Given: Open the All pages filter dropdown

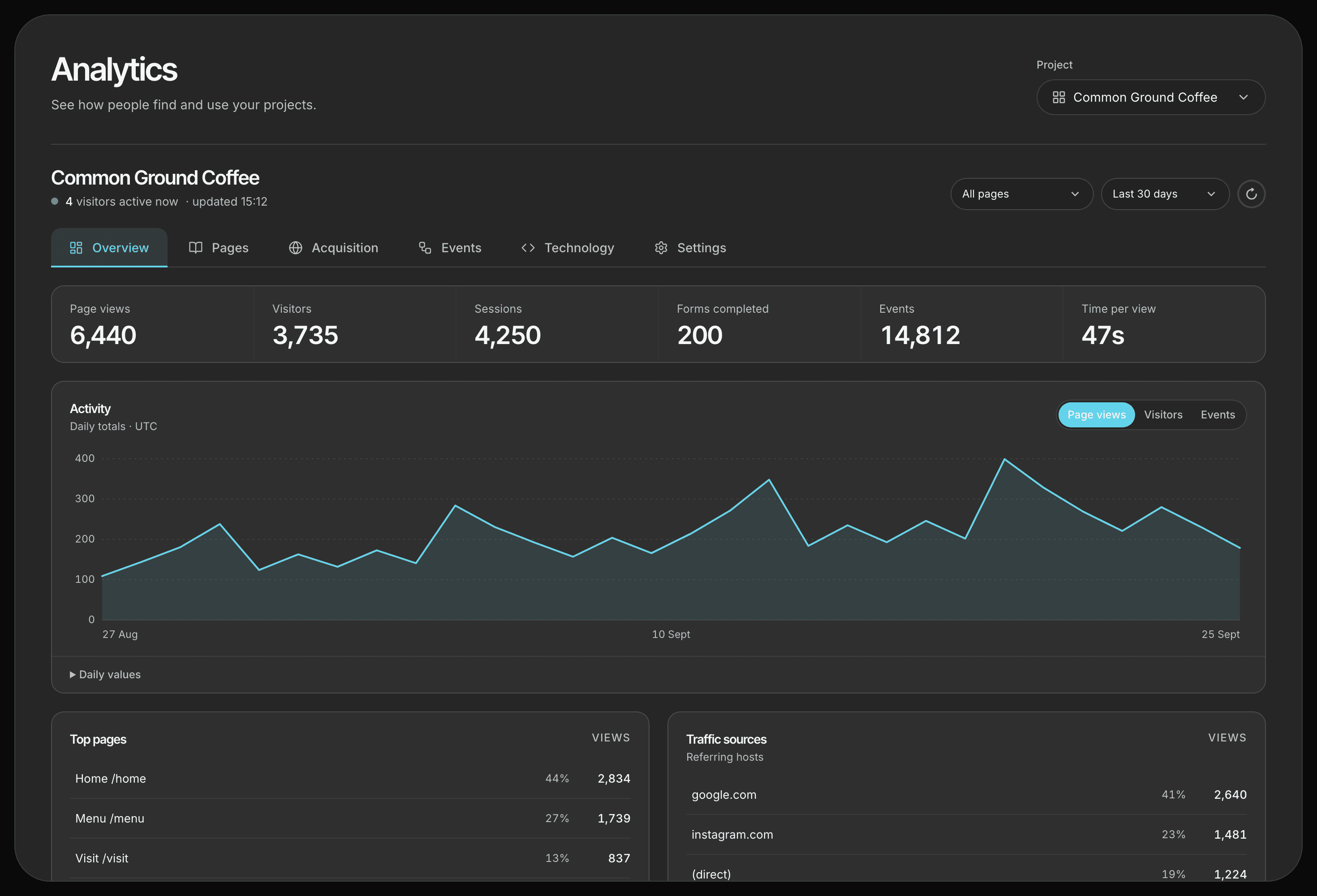Looking at the screenshot, I should pos(1021,194).
